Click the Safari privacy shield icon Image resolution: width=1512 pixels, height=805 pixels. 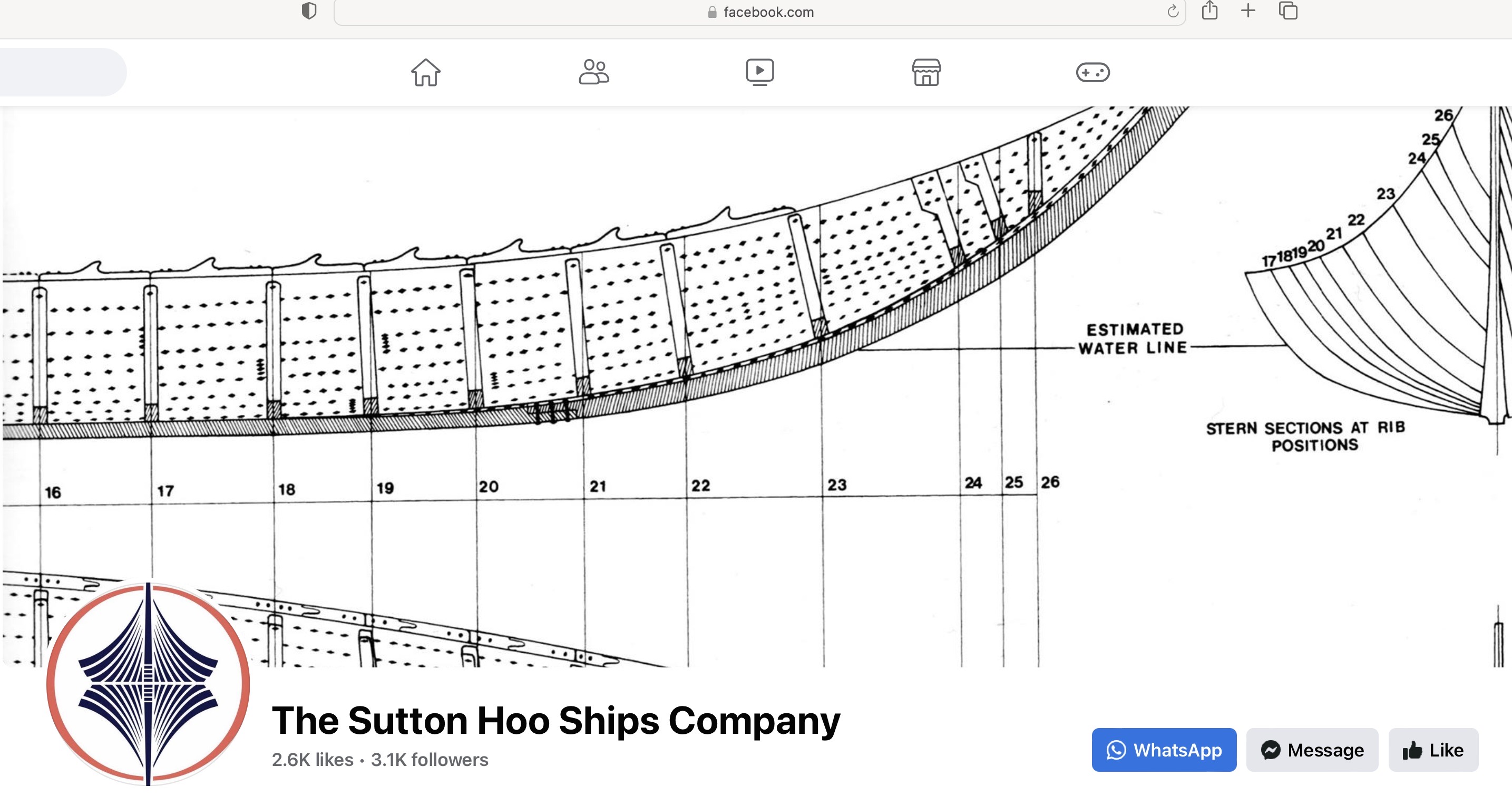pyautogui.click(x=309, y=11)
